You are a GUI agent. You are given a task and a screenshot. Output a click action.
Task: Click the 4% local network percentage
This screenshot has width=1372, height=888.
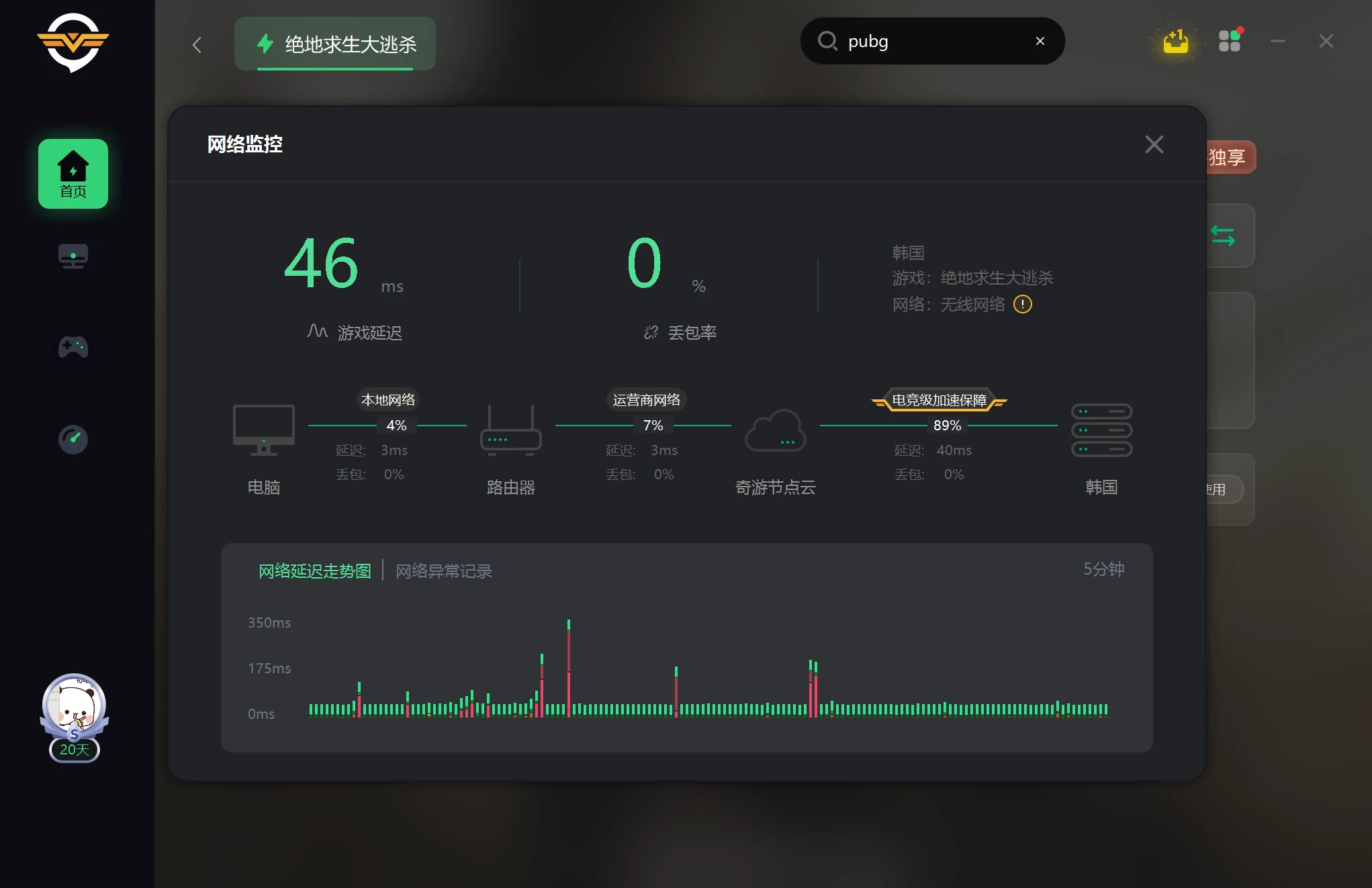pos(396,426)
